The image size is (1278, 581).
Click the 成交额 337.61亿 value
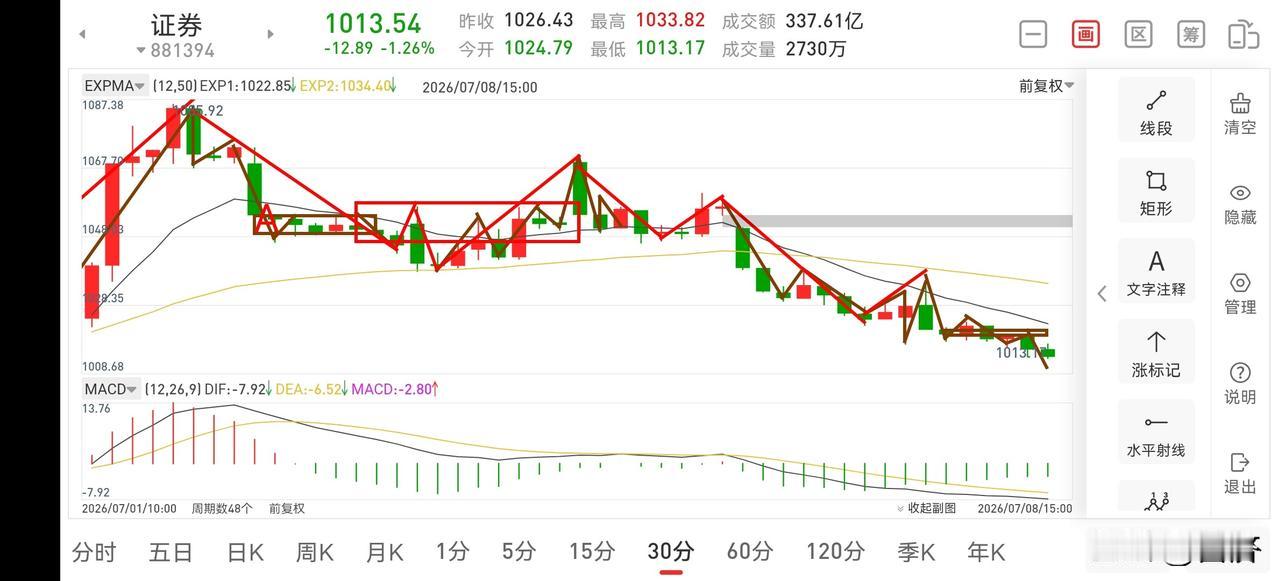824,20
